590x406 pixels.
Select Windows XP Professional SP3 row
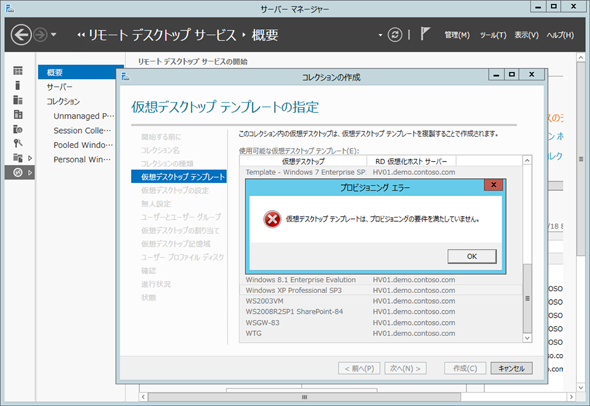pyautogui.click(x=381, y=290)
